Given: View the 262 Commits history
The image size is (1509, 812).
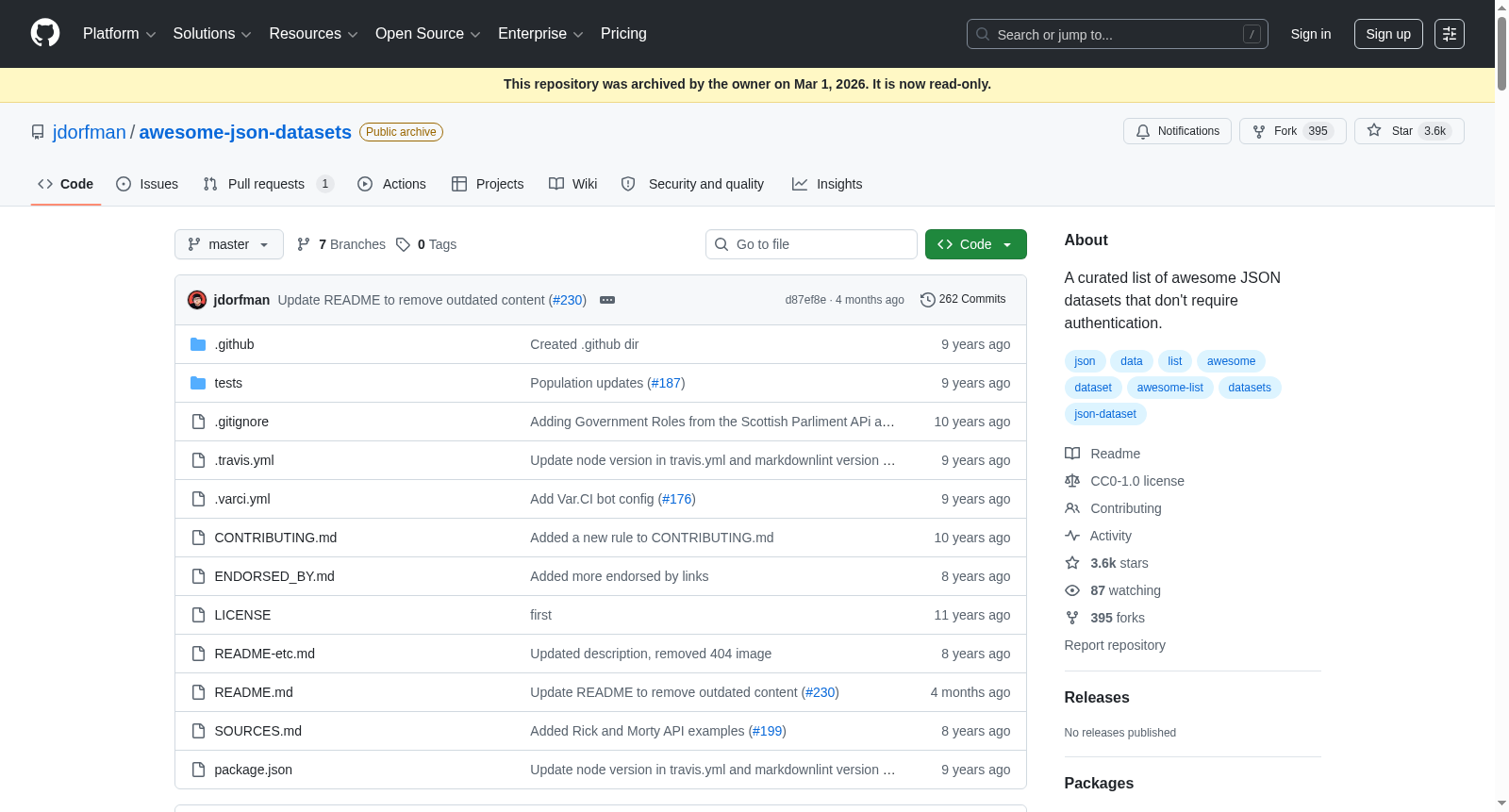Looking at the screenshot, I should (963, 299).
